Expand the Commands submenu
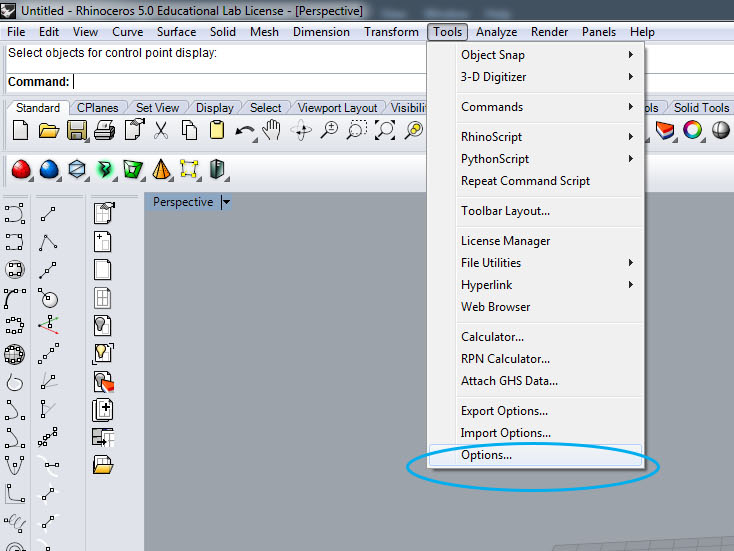The width and height of the screenshot is (734, 551). 631,107
